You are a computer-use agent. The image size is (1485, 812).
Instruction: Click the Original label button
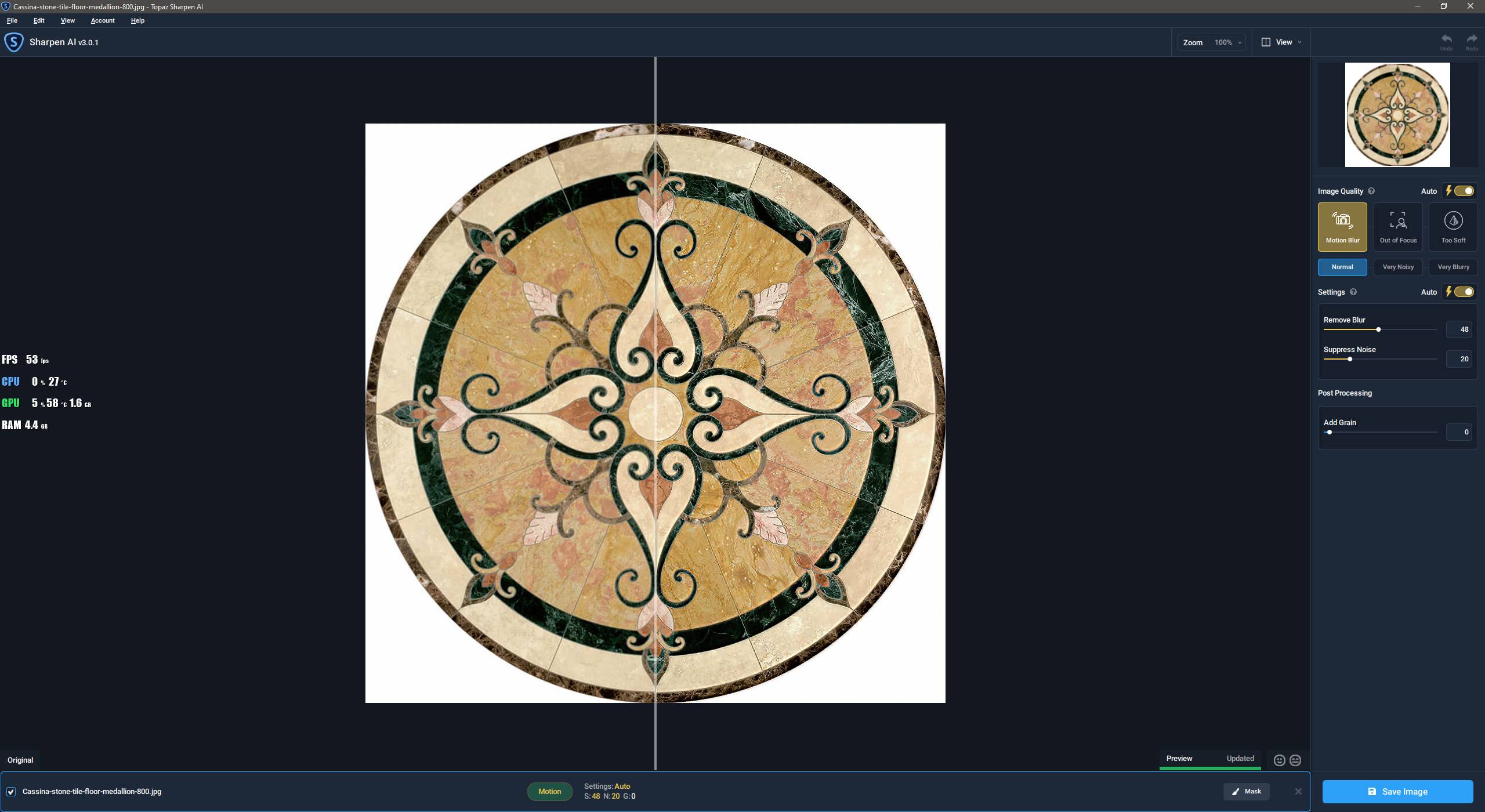(20, 760)
